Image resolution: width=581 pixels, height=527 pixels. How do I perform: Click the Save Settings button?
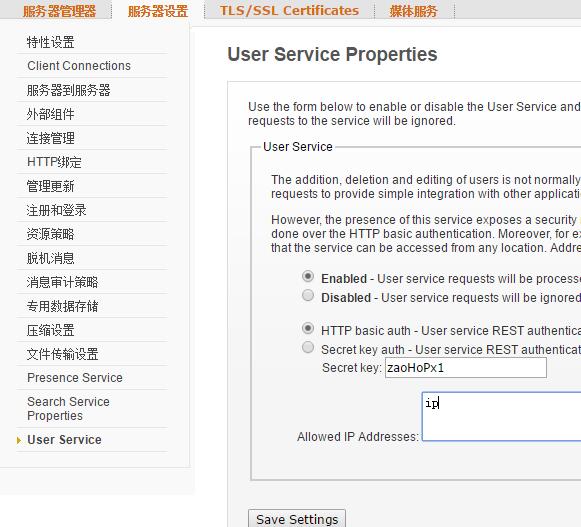pos(297,518)
